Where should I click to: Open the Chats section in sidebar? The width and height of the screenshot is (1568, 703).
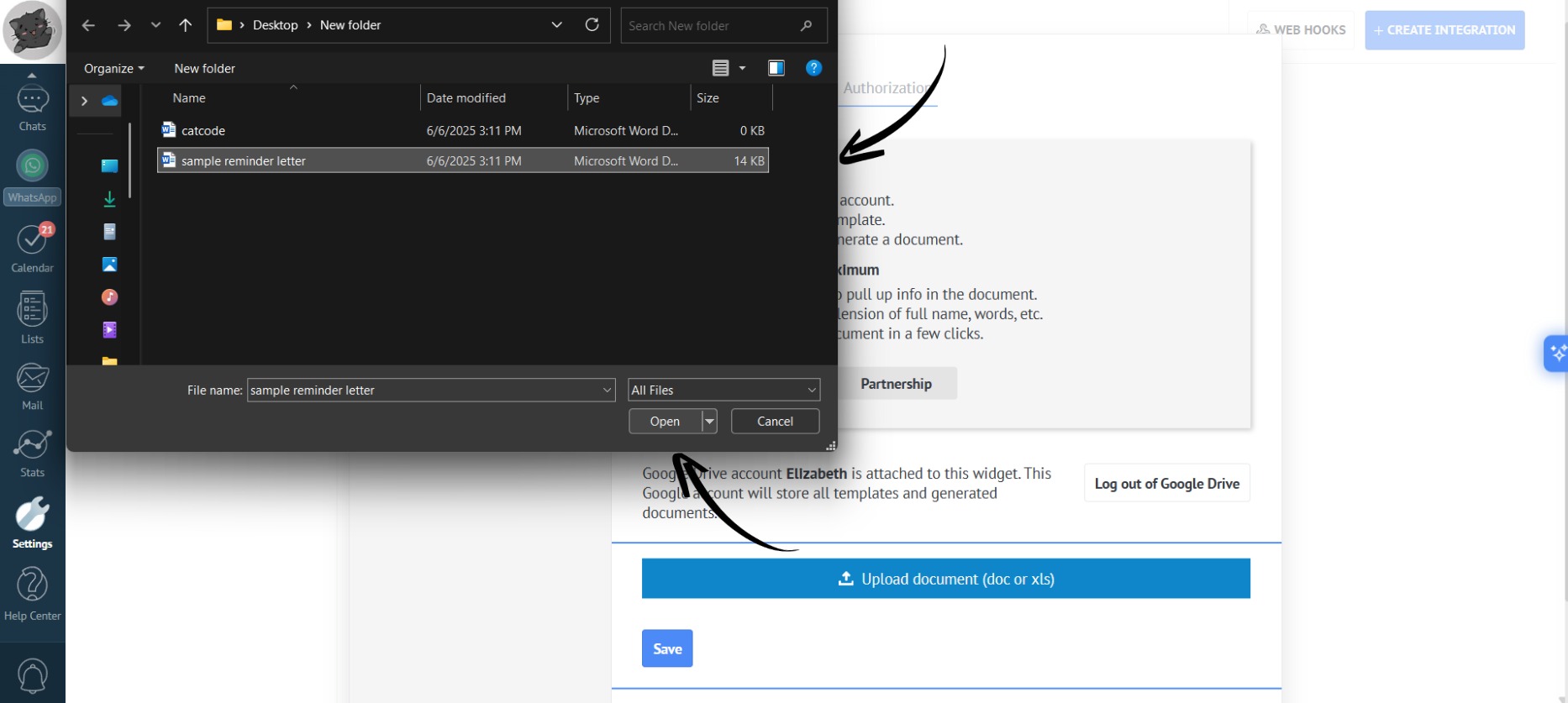coord(32,108)
